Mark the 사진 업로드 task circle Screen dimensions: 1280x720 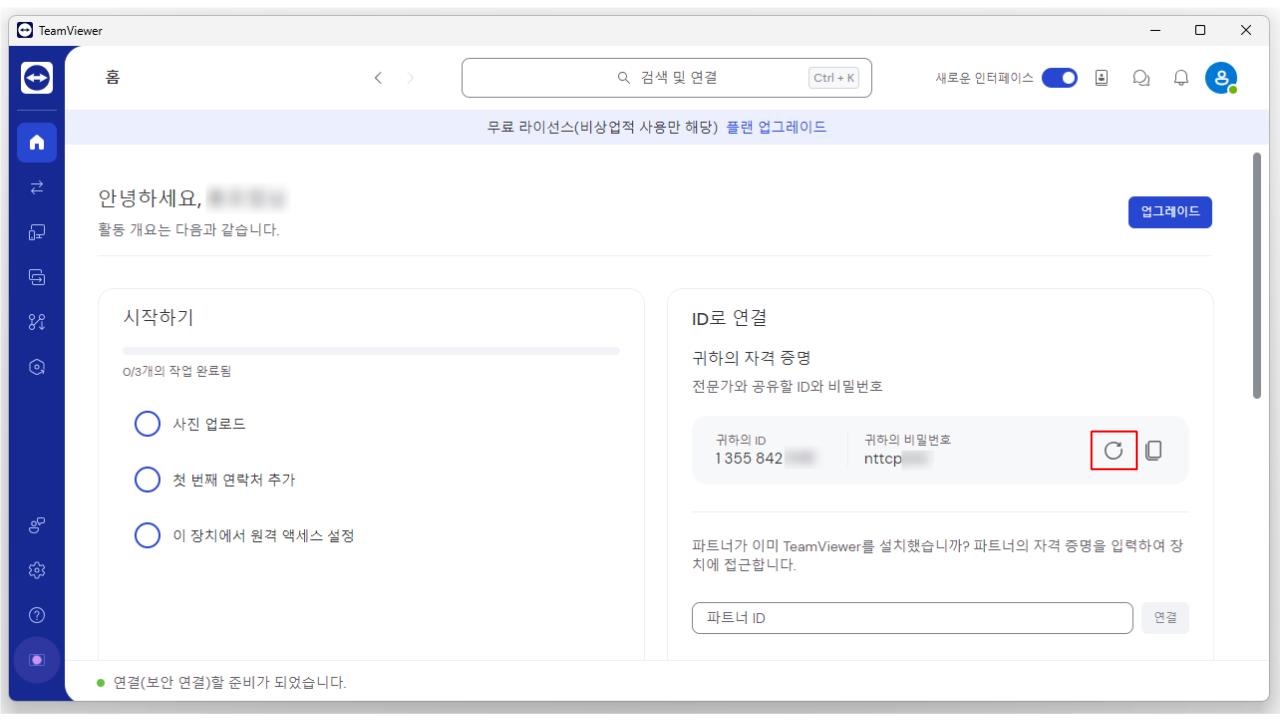[x=147, y=424]
